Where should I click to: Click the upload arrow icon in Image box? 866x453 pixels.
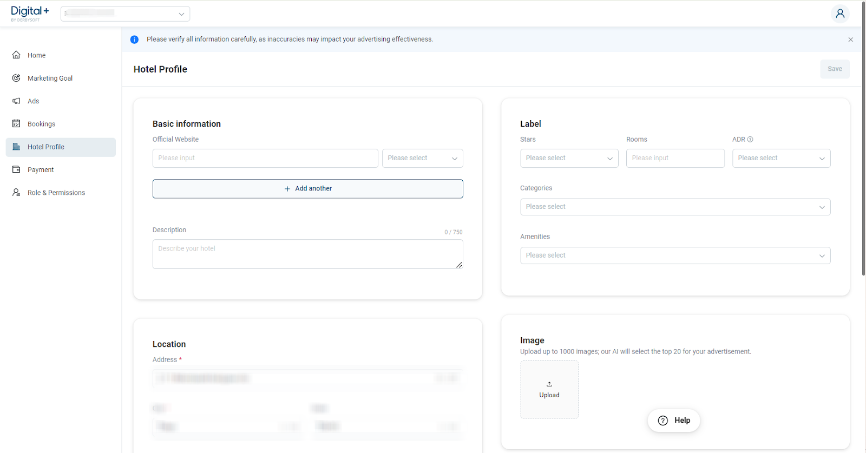point(549,384)
